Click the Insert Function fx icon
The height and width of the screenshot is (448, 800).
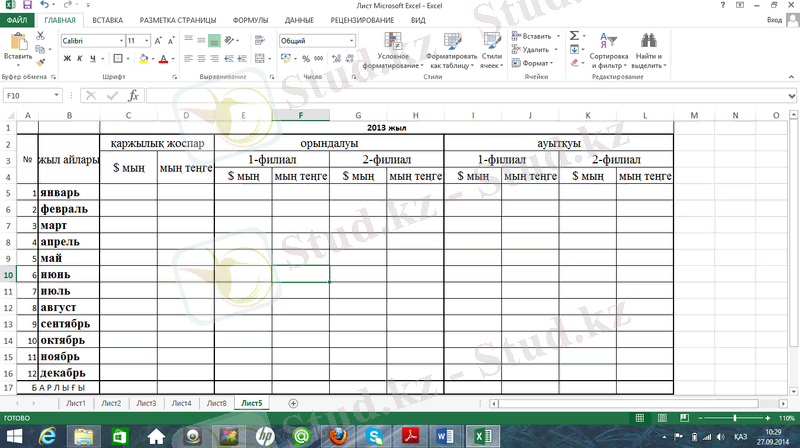coord(133,95)
